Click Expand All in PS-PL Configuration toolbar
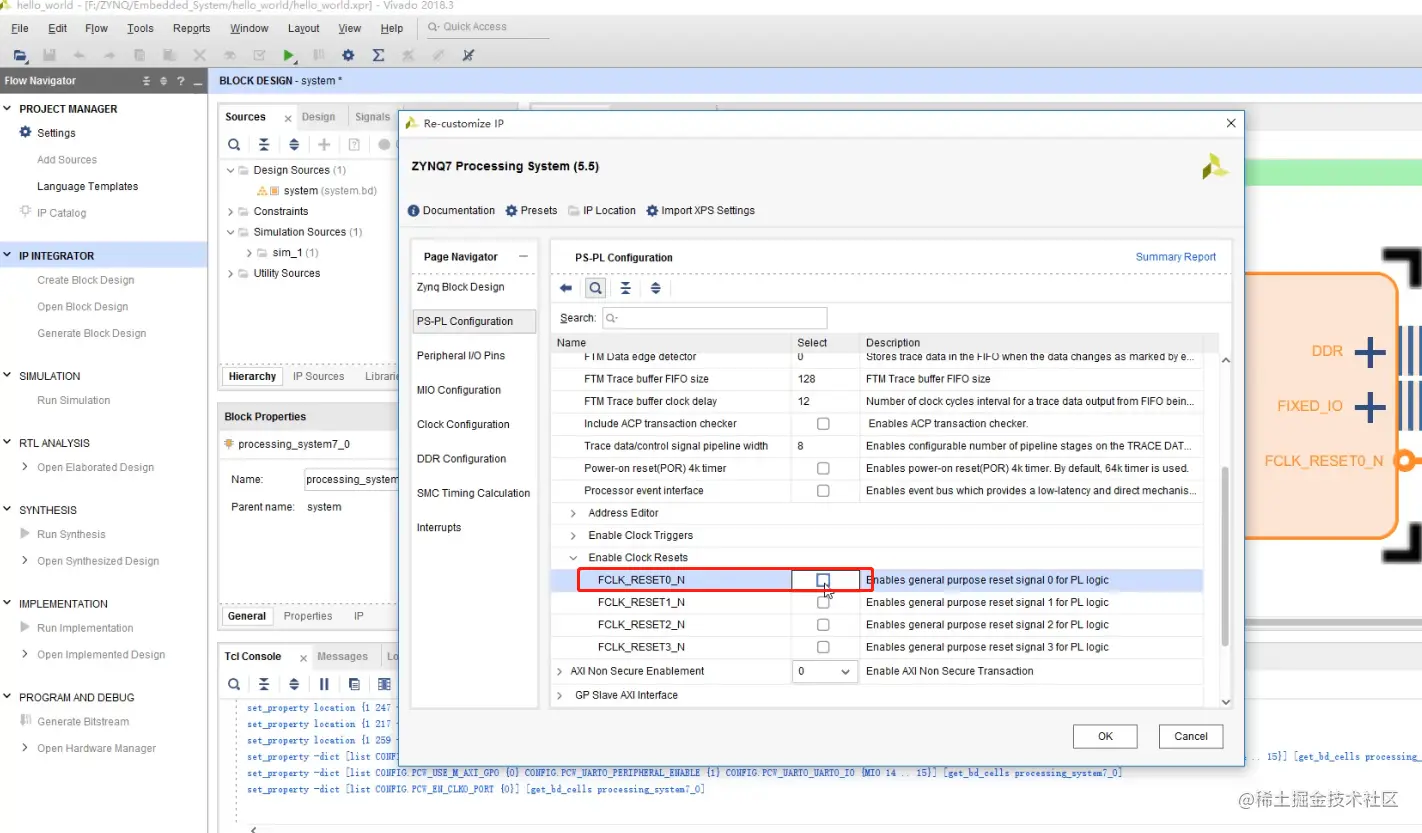1422x833 pixels. [x=655, y=288]
